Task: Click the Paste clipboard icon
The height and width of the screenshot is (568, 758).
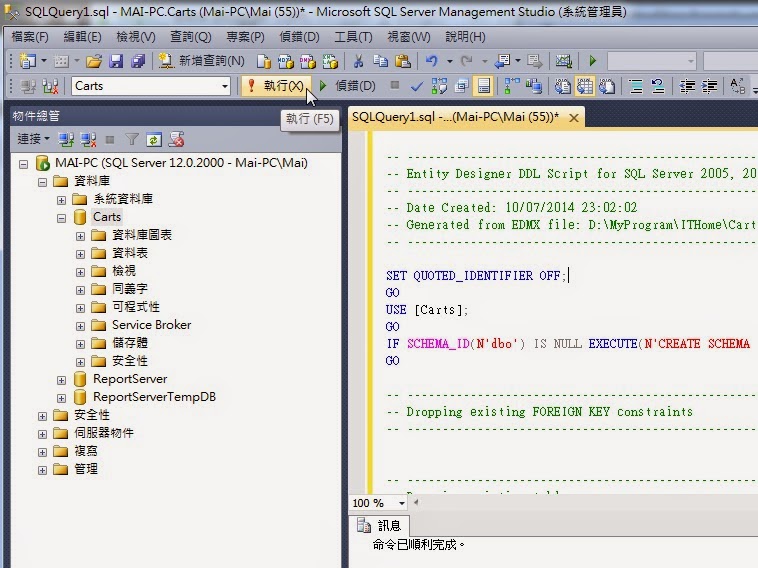Action: [x=403, y=61]
